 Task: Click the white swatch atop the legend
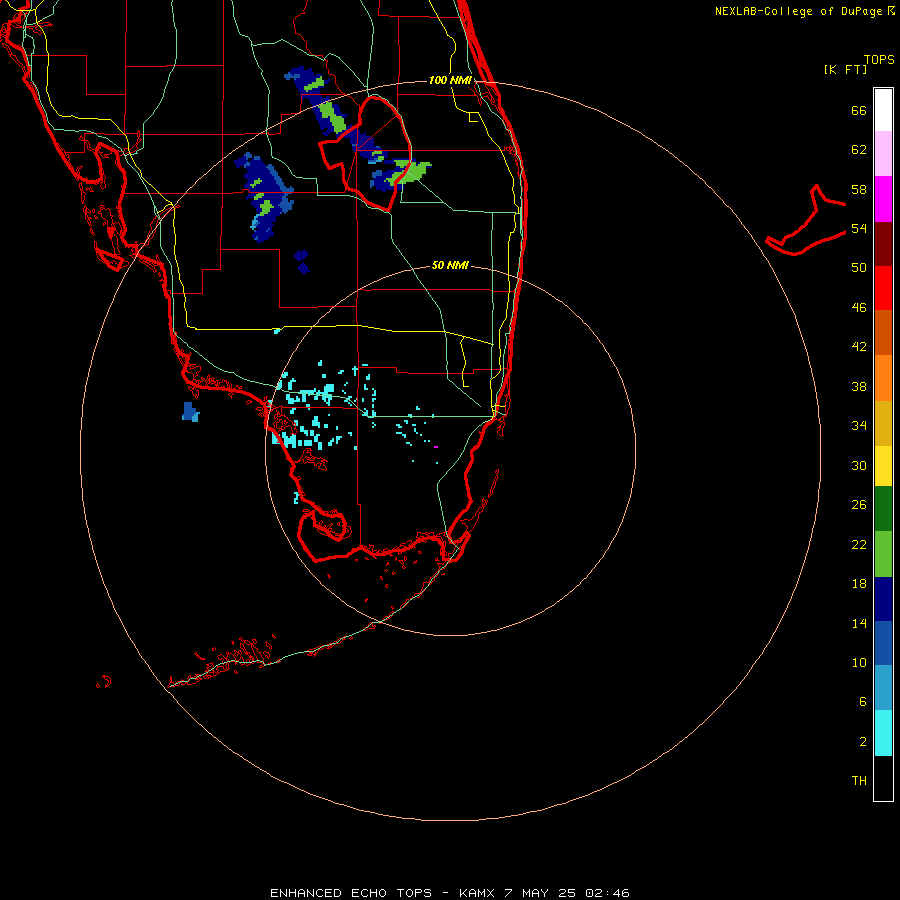883,110
